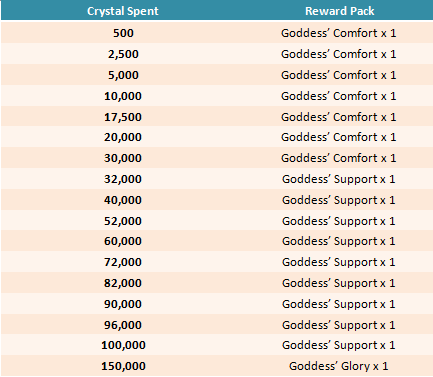Screen dimensions: 433x377
Task: Click the 96,000 crystal value
Action: click(x=123, y=325)
